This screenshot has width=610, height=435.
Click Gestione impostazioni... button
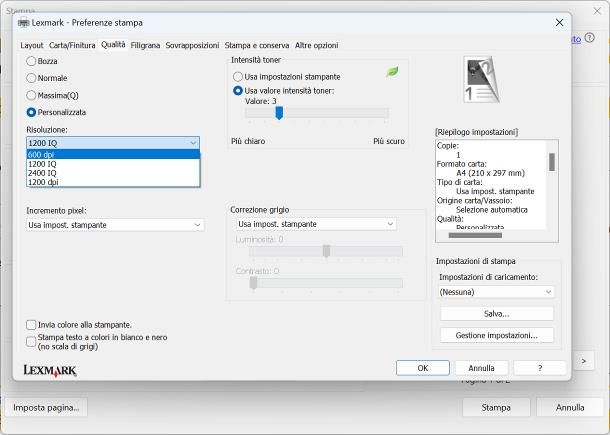pyautogui.click(x=496, y=335)
